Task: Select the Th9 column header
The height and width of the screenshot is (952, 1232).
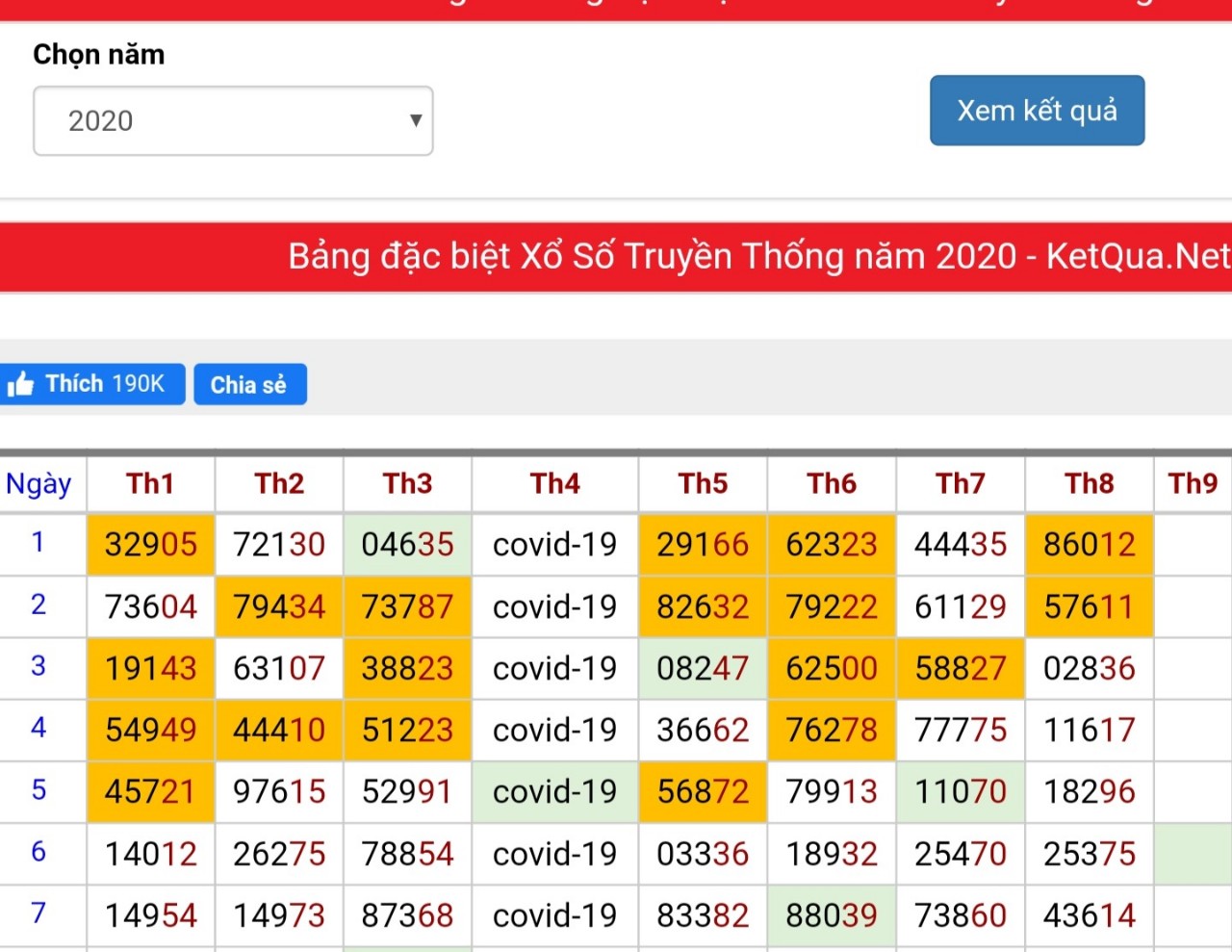Action: [x=1193, y=483]
